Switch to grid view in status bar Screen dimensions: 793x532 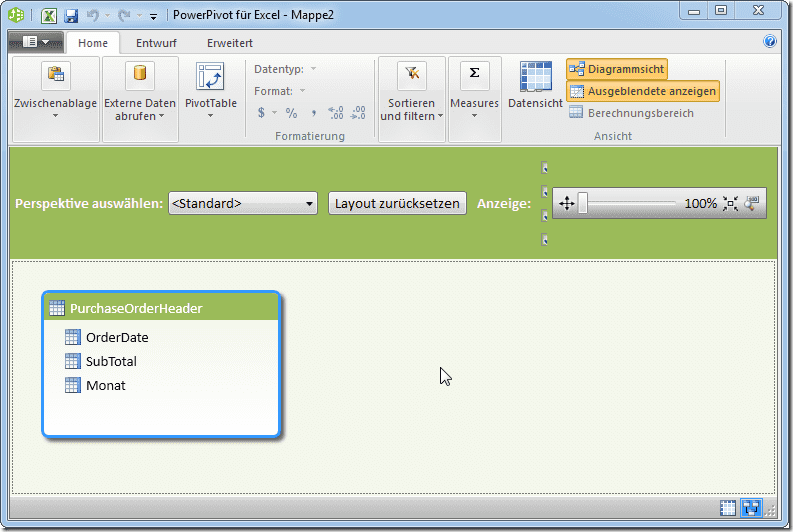pyautogui.click(x=728, y=508)
